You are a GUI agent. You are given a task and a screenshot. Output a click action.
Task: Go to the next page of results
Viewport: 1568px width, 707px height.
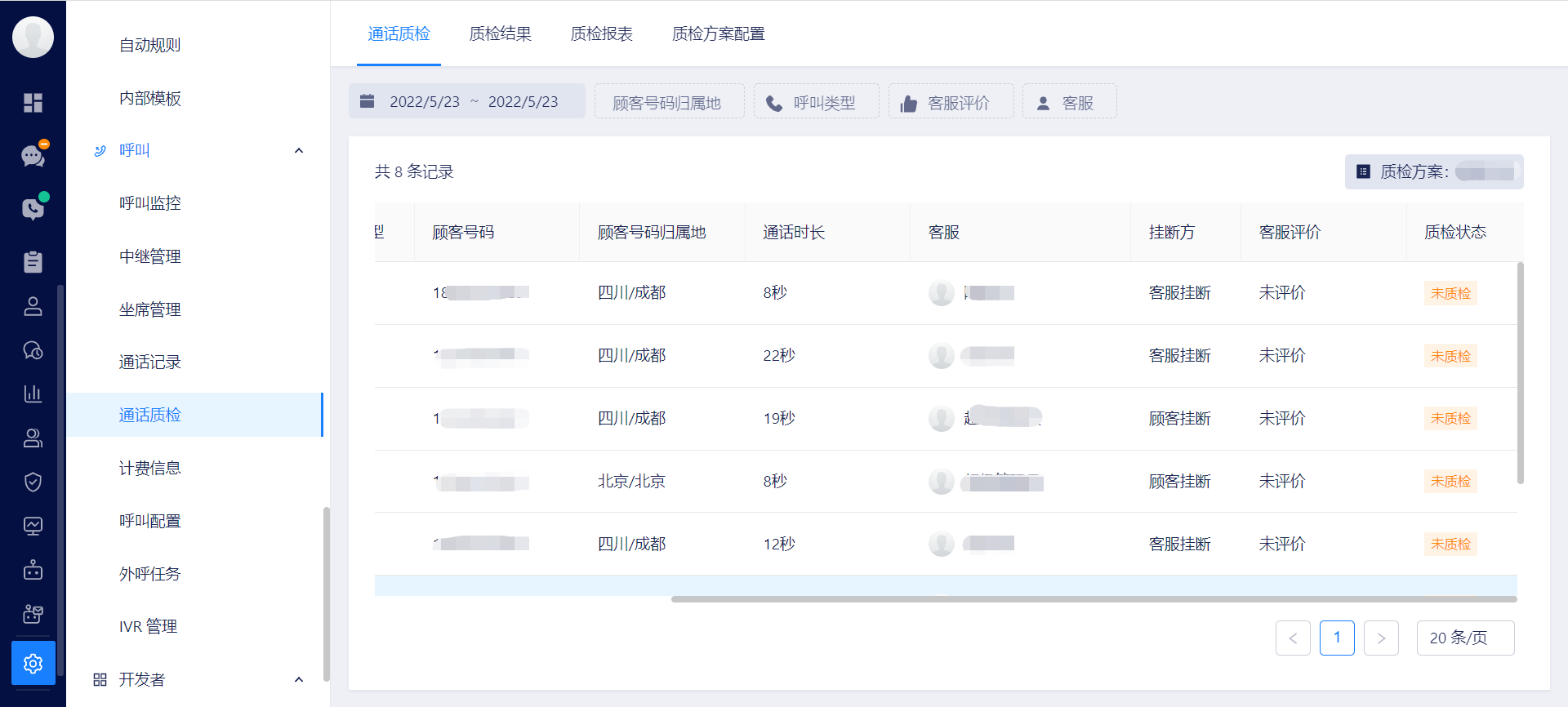click(x=1381, y=638)
